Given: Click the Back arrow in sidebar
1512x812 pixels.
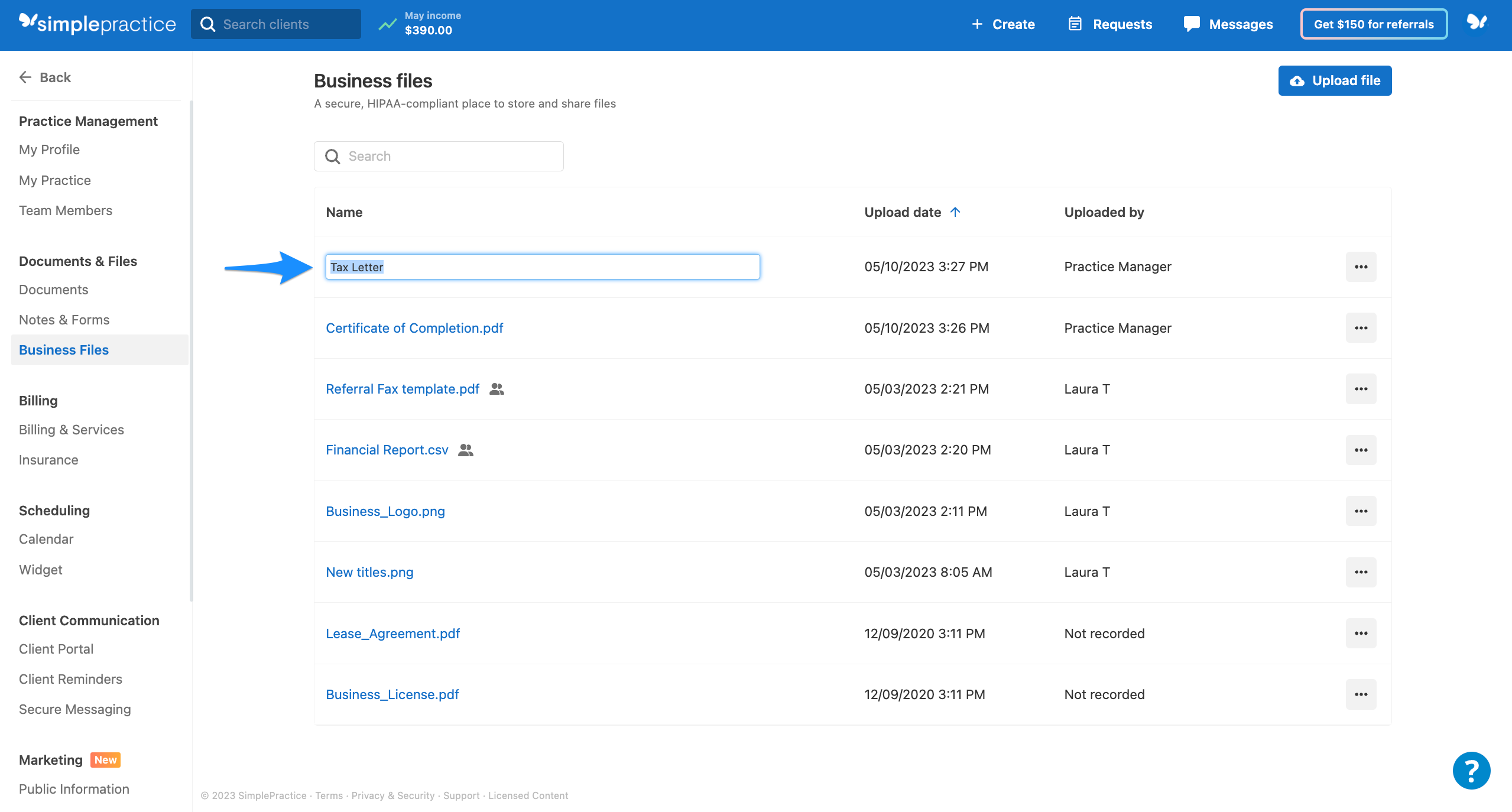Looking at the screenshot, I should [x=25, y=77].
